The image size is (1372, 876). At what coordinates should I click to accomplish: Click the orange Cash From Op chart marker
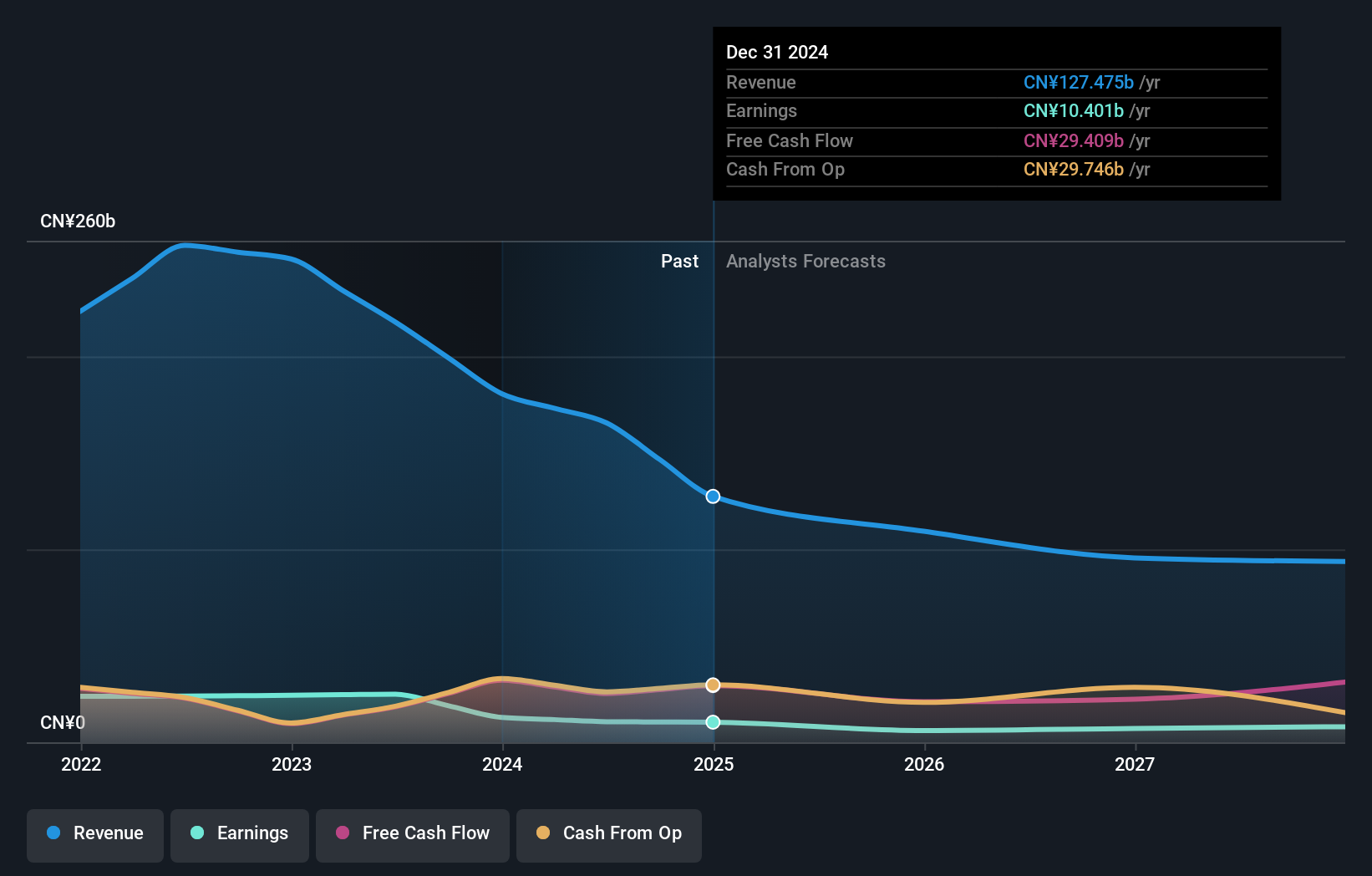[x=712, y=685]
